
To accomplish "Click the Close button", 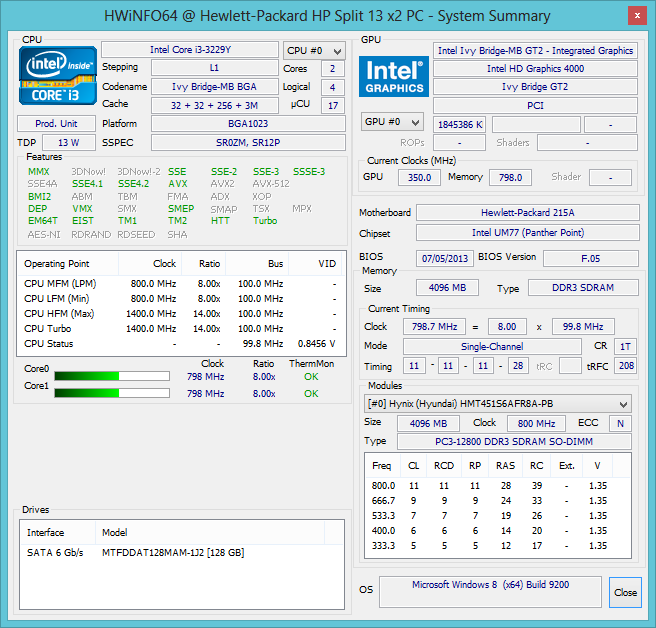I will (x=625, y=592).
